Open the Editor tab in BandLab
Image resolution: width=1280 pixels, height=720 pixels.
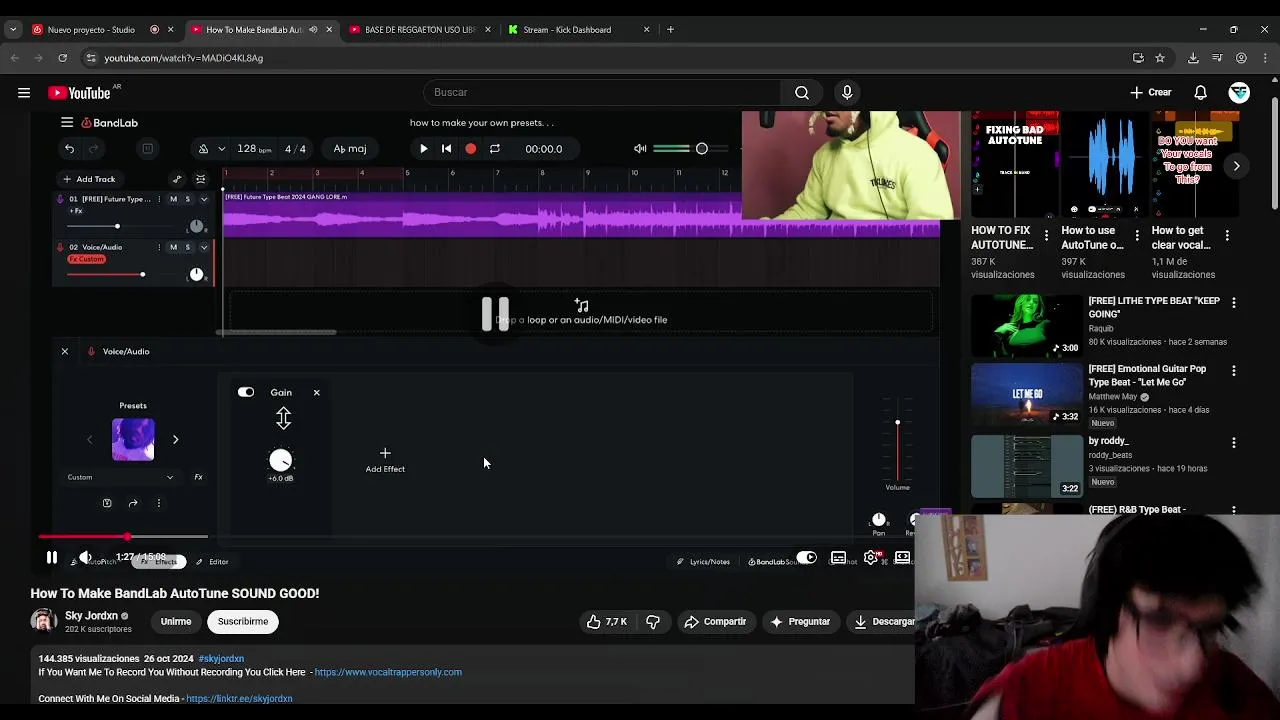213,562
